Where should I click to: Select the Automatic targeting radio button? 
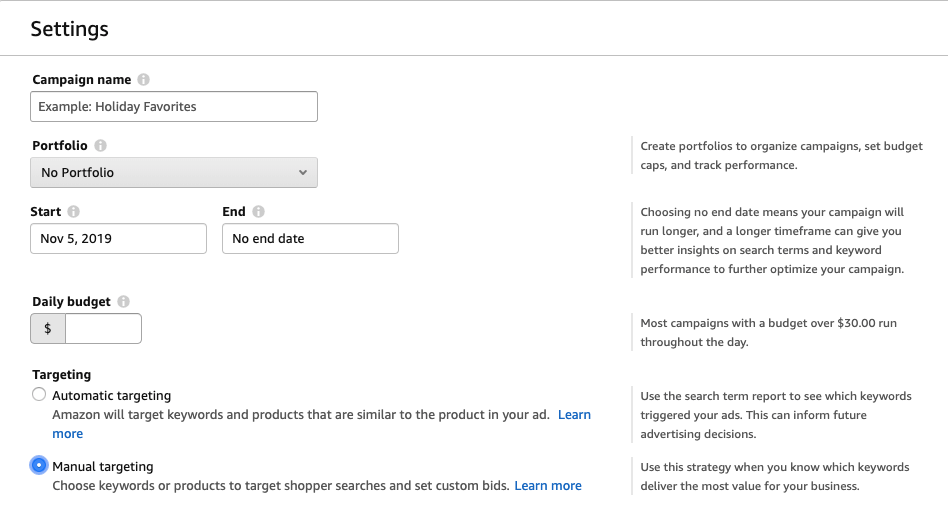[x=39, y=395]
